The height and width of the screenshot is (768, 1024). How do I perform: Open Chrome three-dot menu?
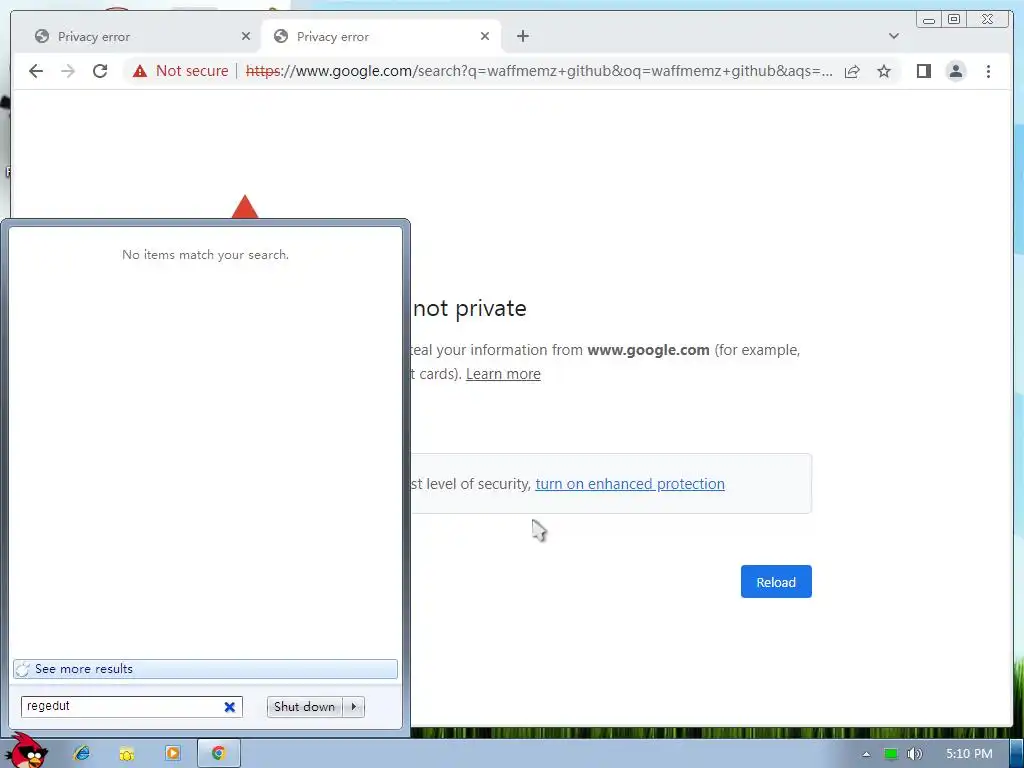(x=988, y=71)
